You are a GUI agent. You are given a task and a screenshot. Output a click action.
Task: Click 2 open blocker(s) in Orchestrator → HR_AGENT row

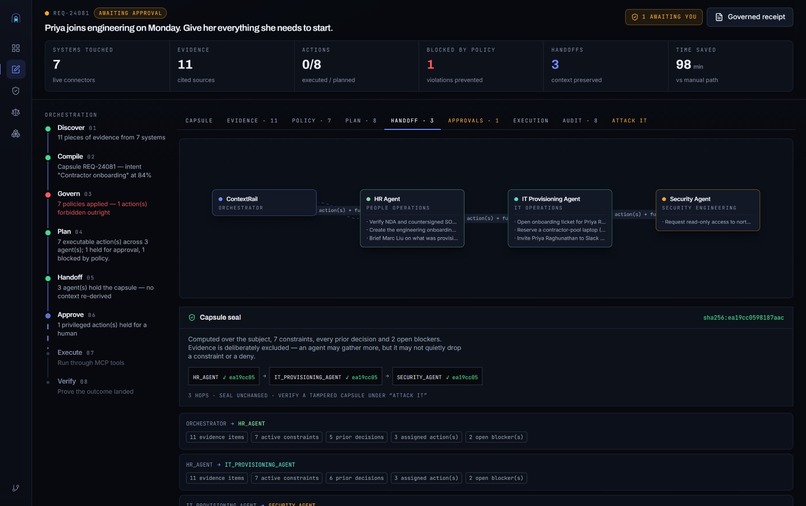(496, 437)
